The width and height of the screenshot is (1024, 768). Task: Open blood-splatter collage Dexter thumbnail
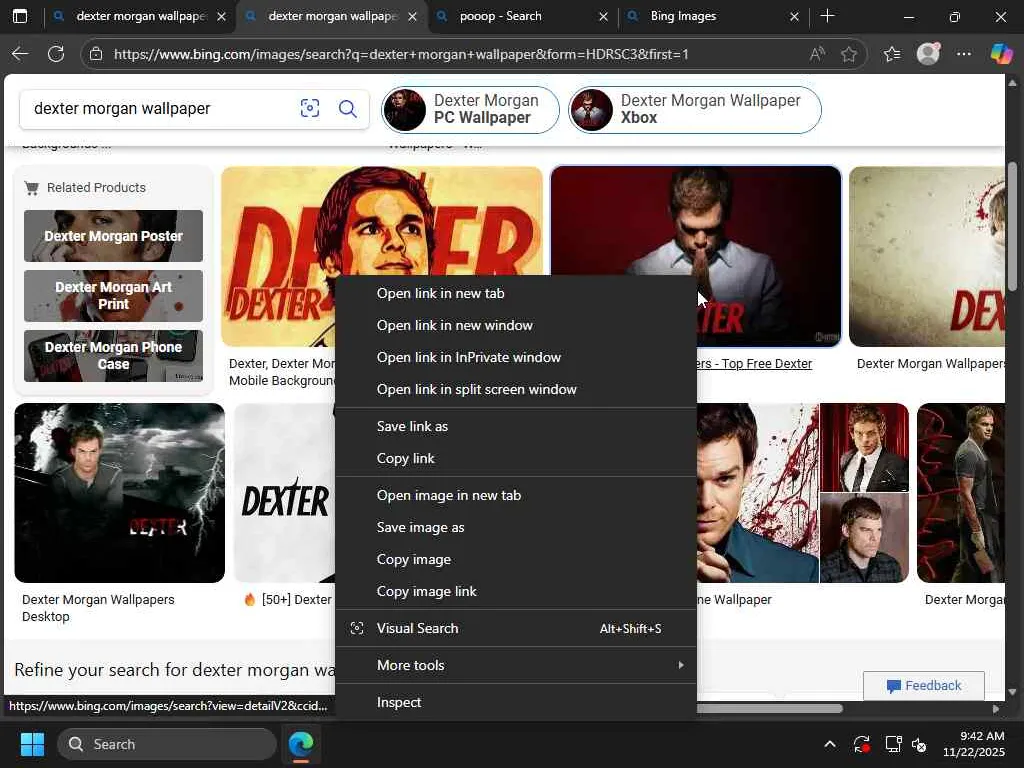(803, 493)
